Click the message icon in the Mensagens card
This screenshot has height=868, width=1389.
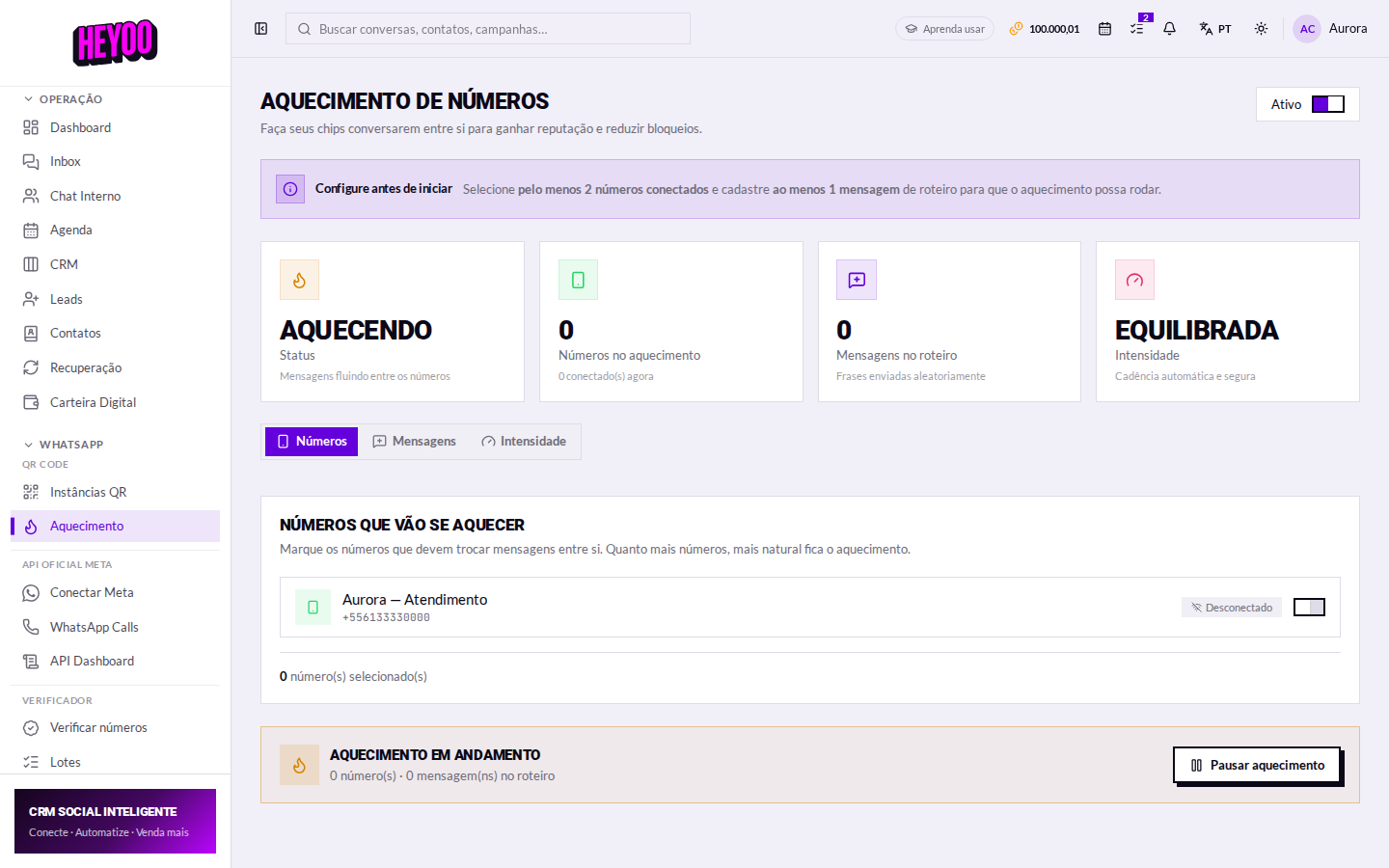(x=857, y=280)
